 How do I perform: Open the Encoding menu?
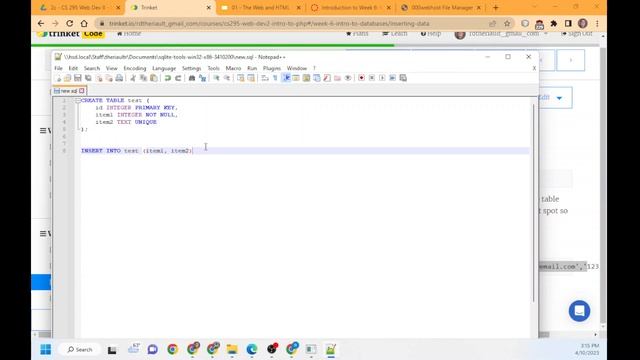[135, 68]
